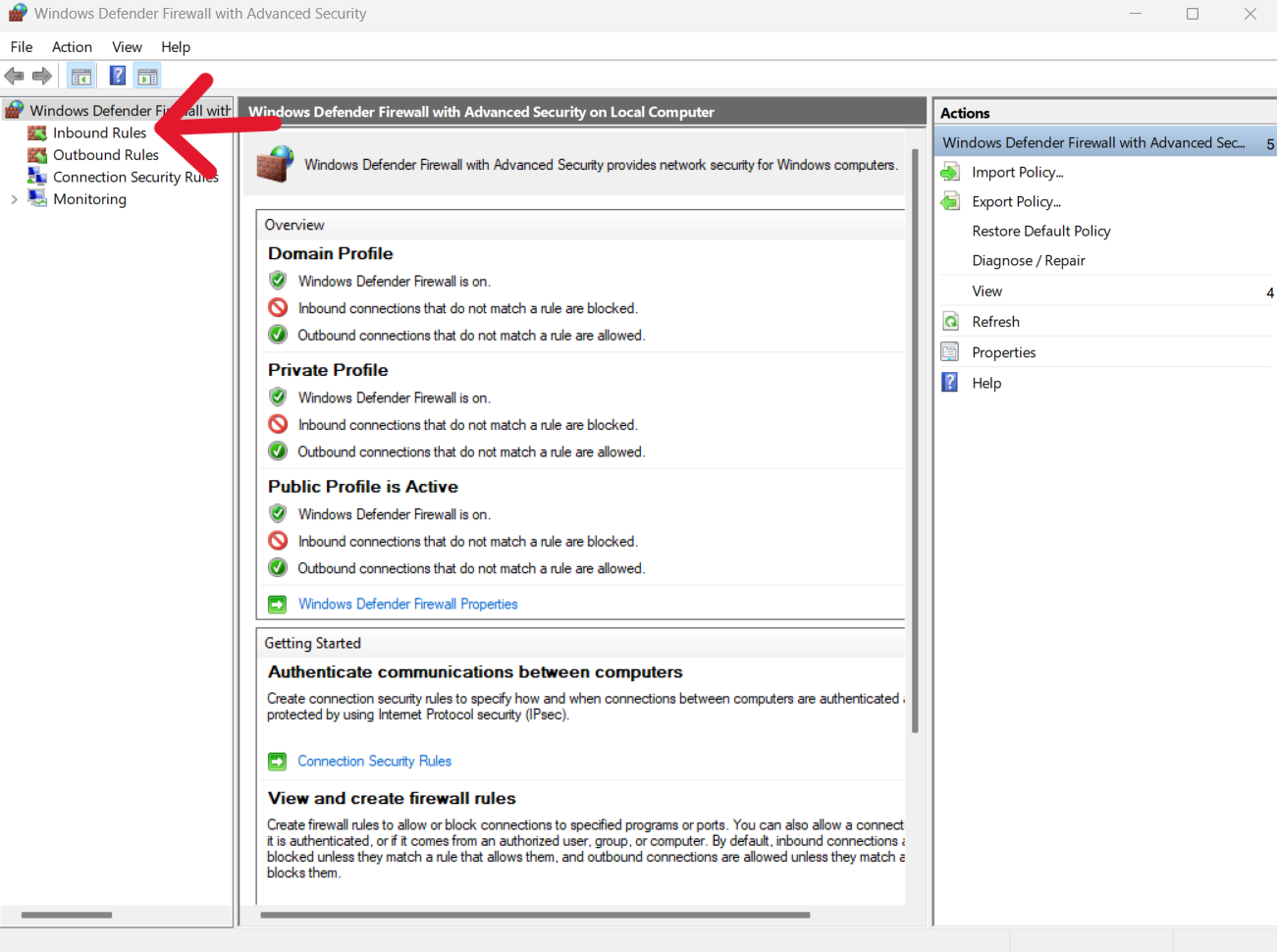Expand the Monitoring tree node
The image size is (1277, 952).
pyautogui.click(x=14, y=199)
